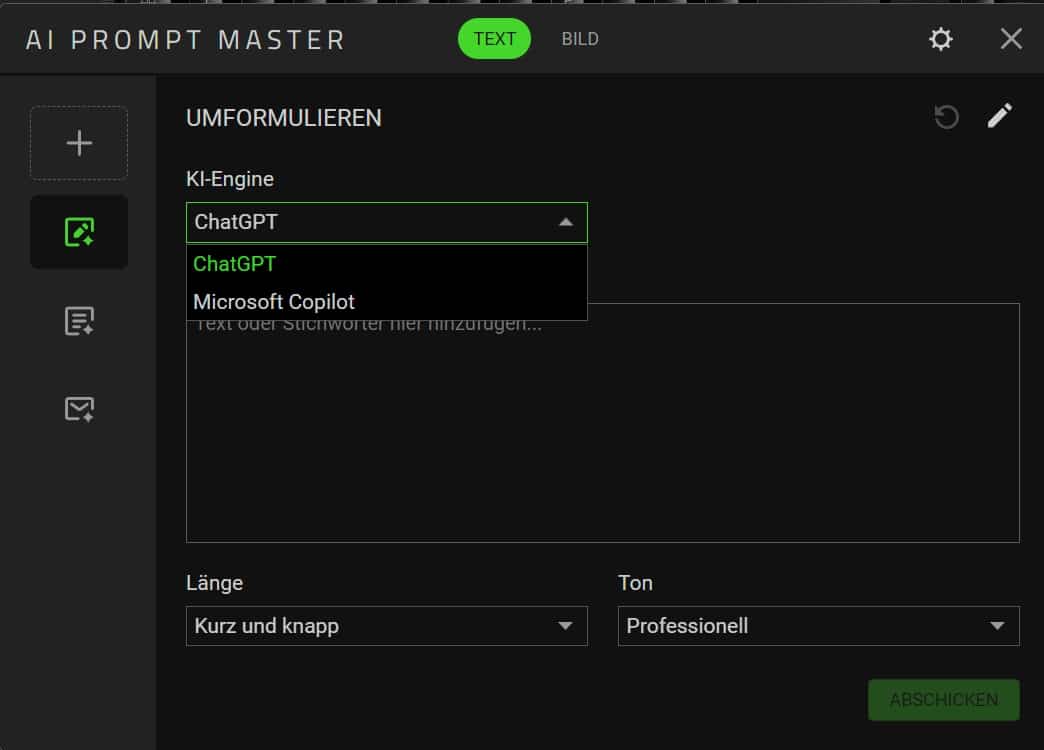Select the email compose sidebar icon

tap(79, 408)
